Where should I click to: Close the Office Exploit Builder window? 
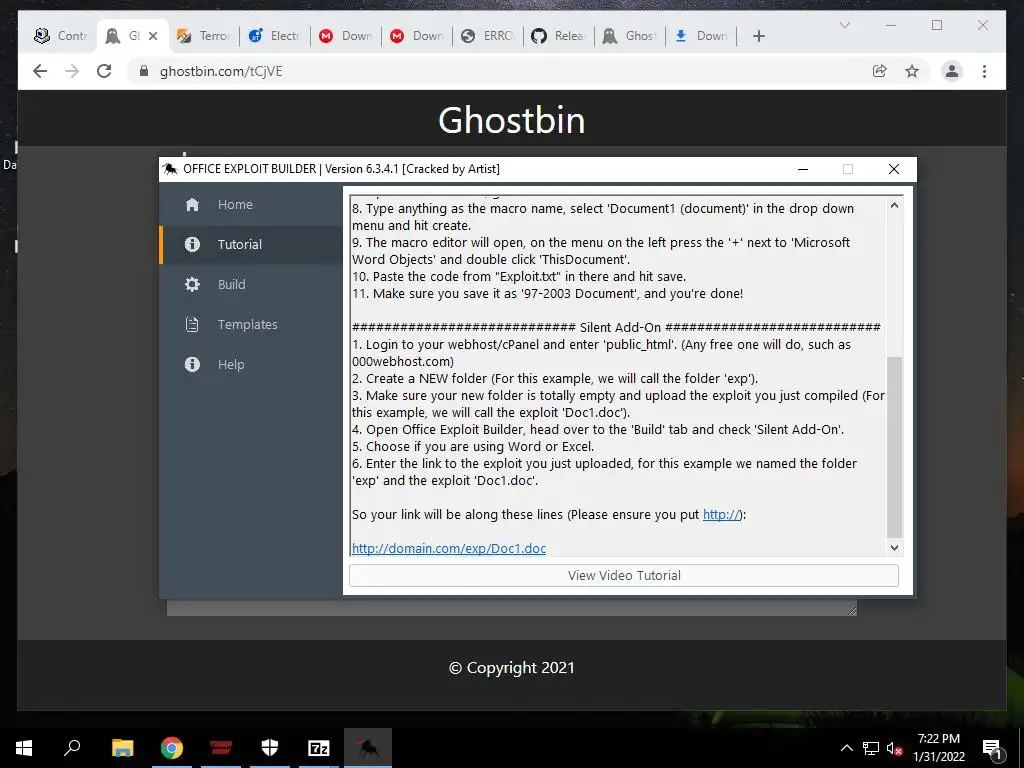894,169
